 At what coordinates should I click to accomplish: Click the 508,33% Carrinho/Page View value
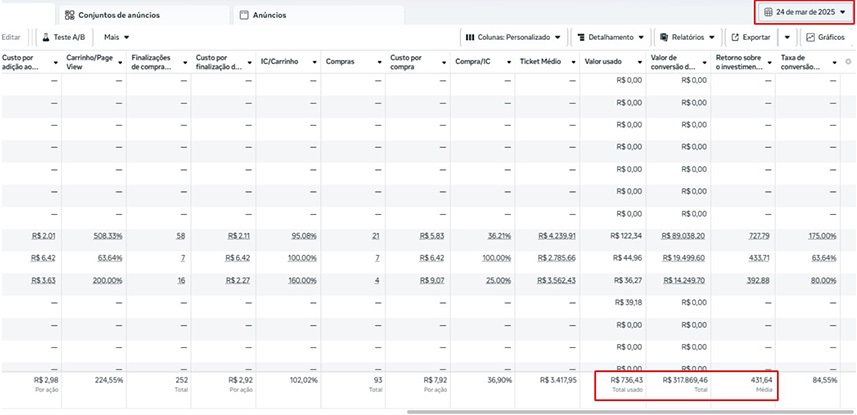107,236
